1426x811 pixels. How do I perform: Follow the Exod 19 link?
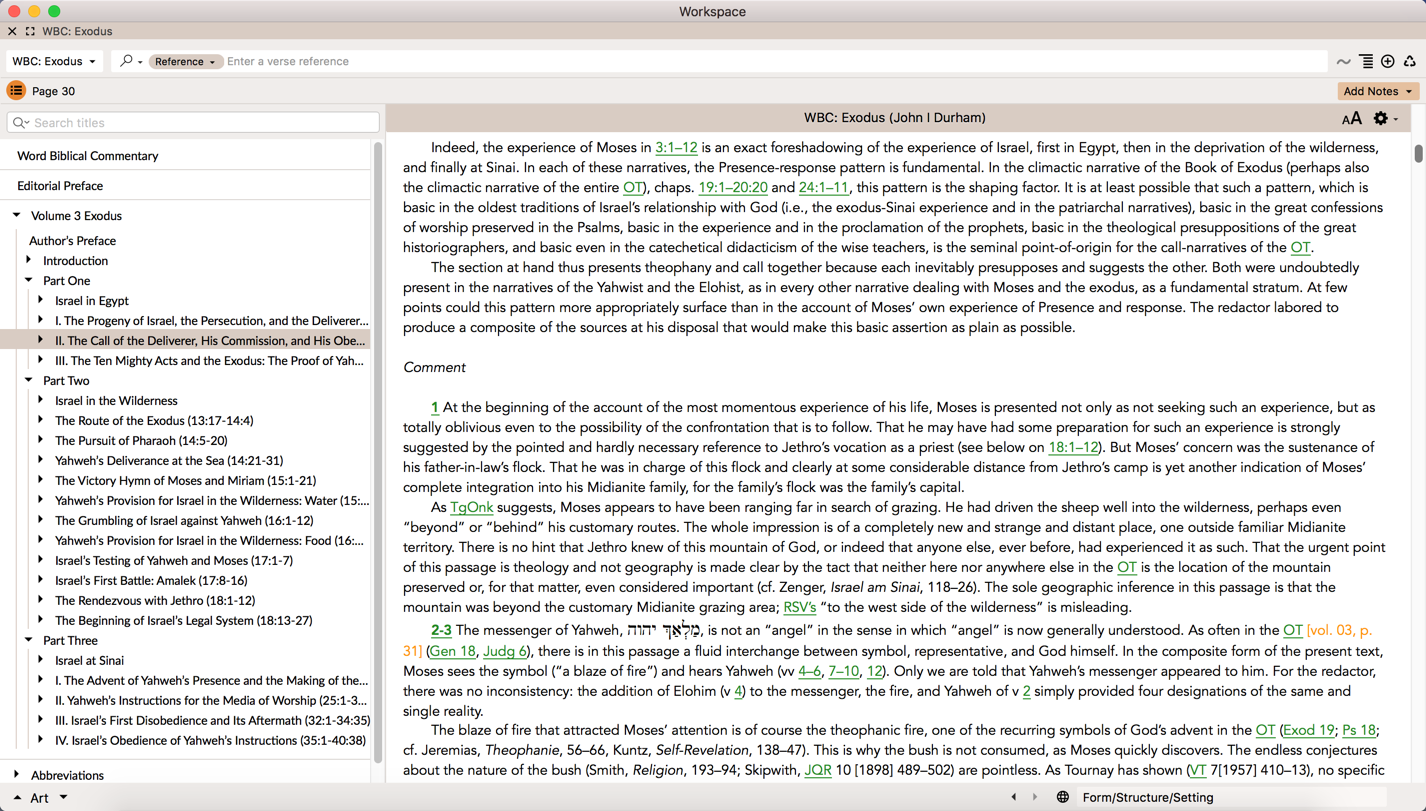point(1309,731)
